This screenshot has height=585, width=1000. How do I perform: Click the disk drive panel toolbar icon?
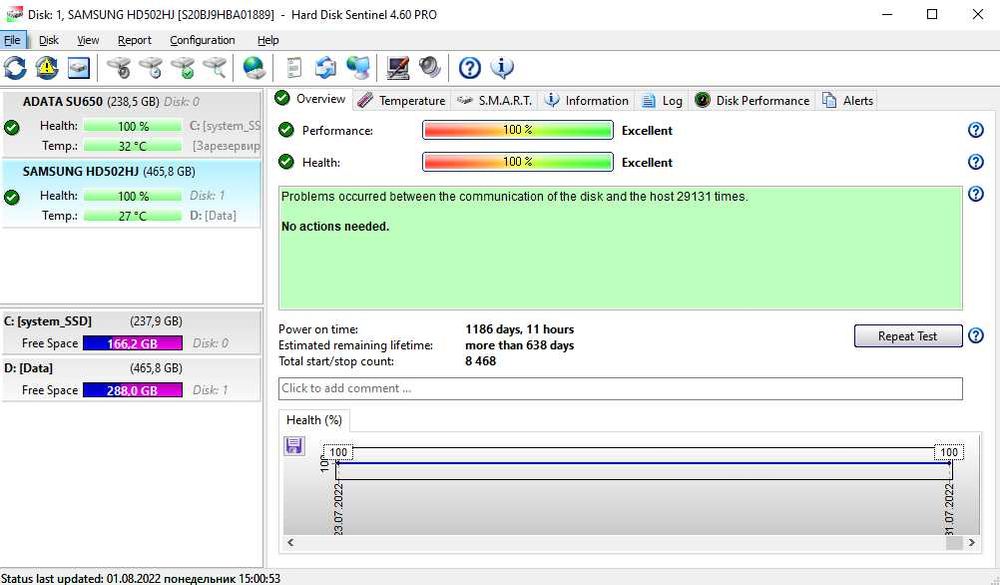[x=78, y=68]
